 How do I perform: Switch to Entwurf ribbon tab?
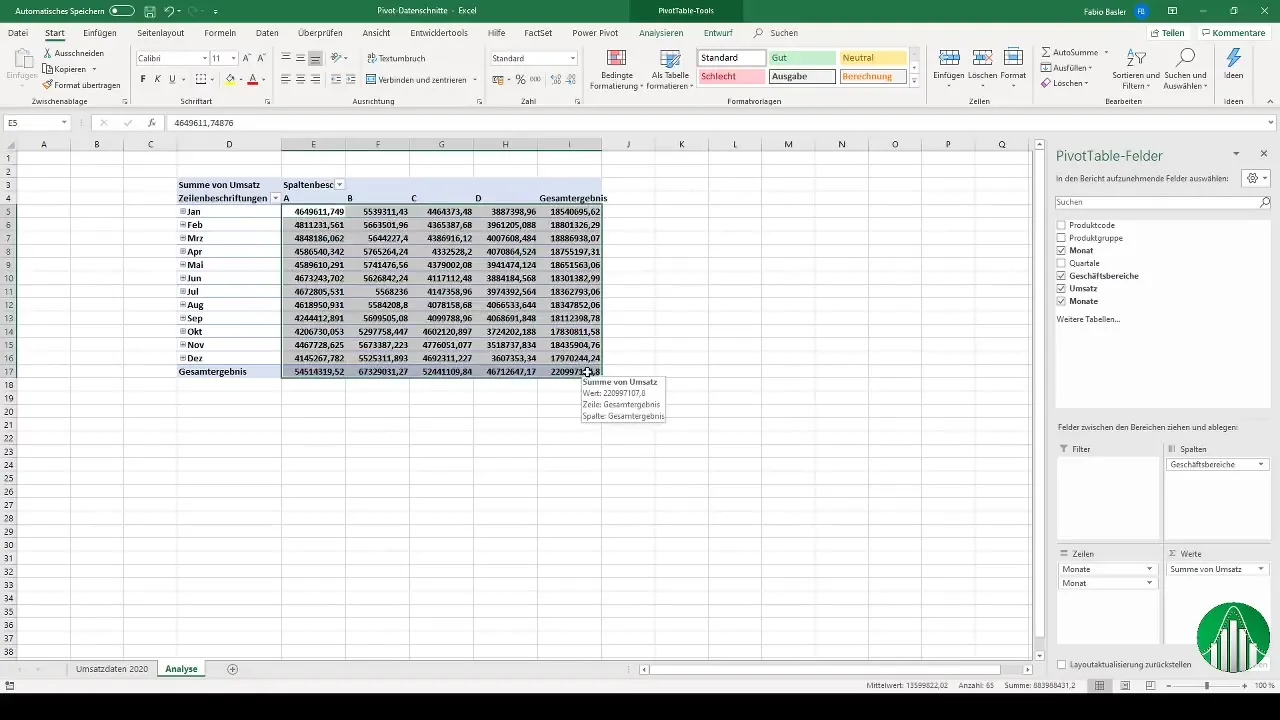pos(718,33)
